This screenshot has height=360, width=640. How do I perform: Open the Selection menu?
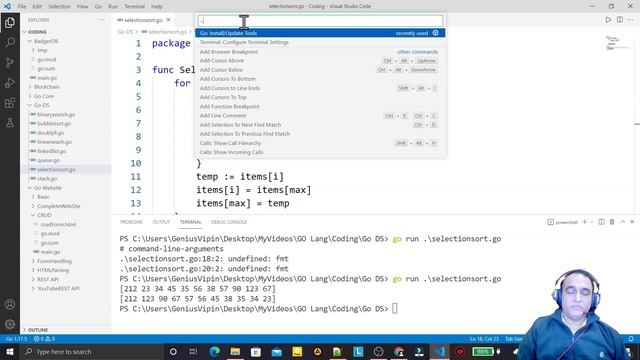click(59, 6)
